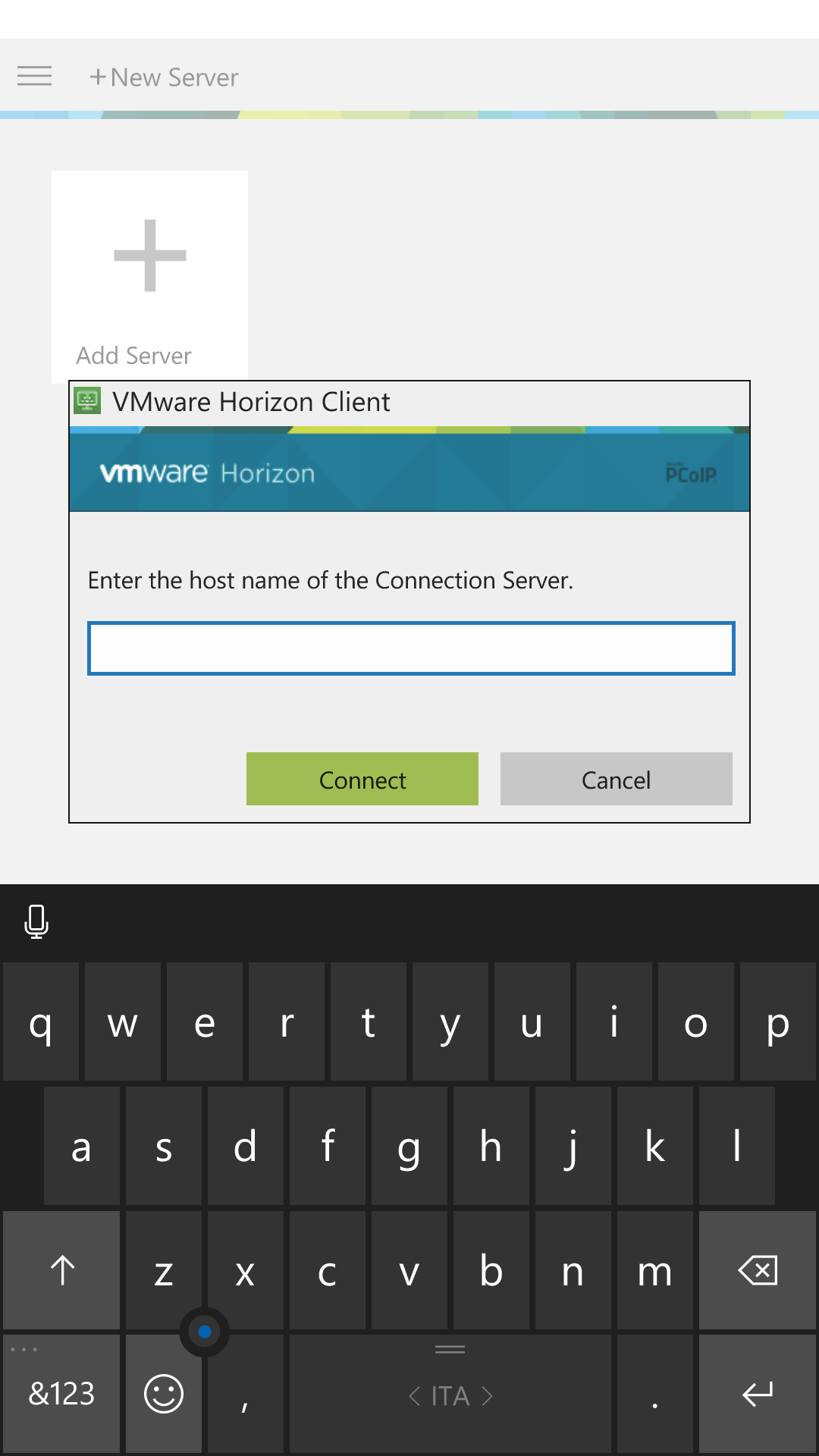Tap the Add Server tile
The height and width of the screenshot is (1456, 819).
click(149, 277)
